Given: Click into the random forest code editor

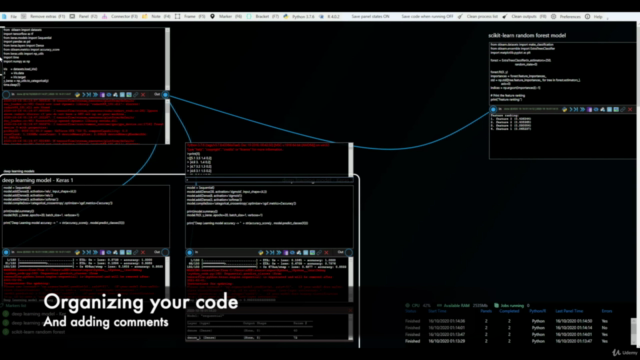Looking at the screenshot, I should tap(562, 73).
